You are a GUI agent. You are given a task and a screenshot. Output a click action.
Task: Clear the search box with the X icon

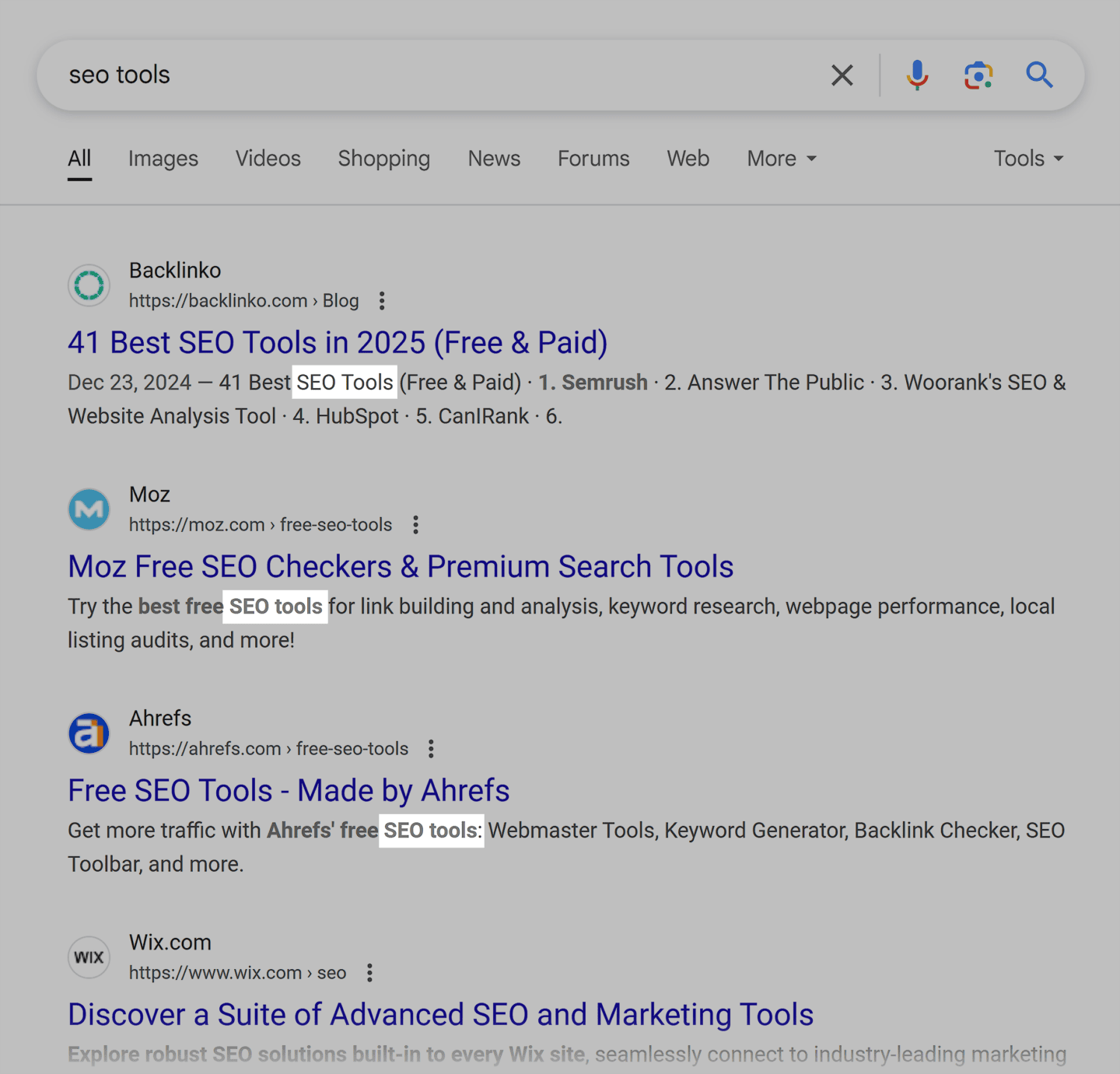pos(842,75)
